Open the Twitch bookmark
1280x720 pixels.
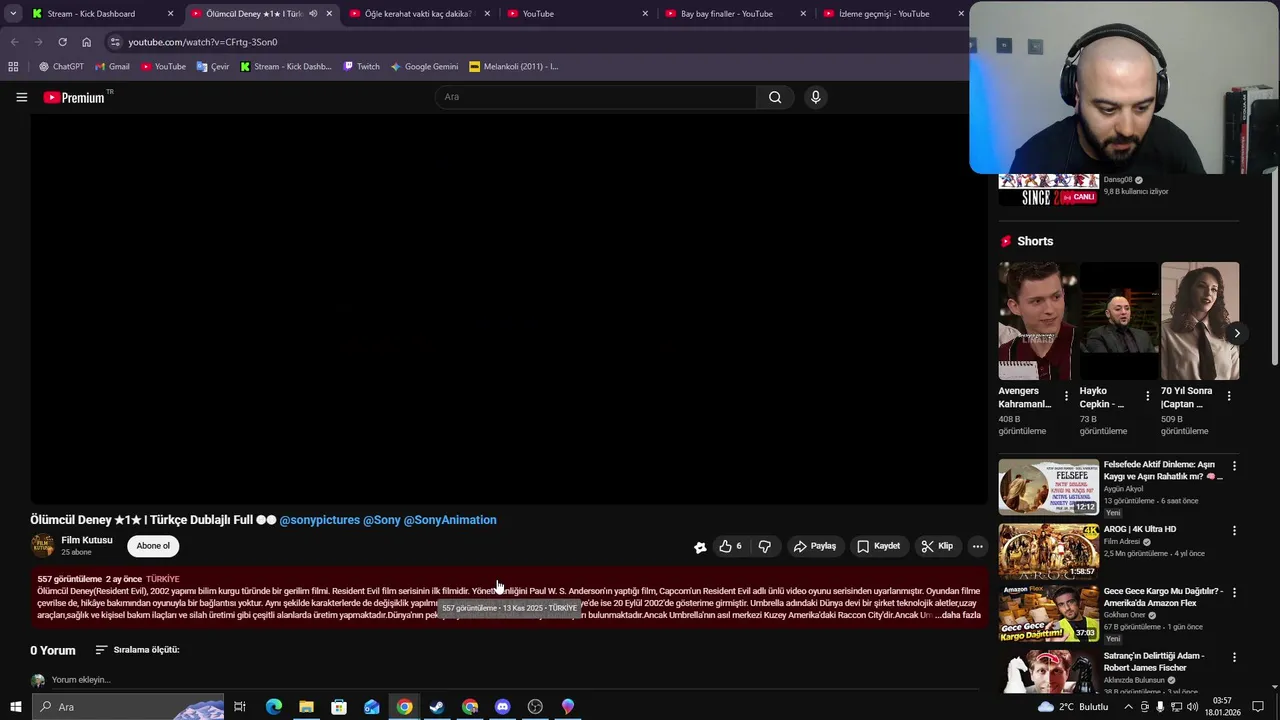click(361, 67)
